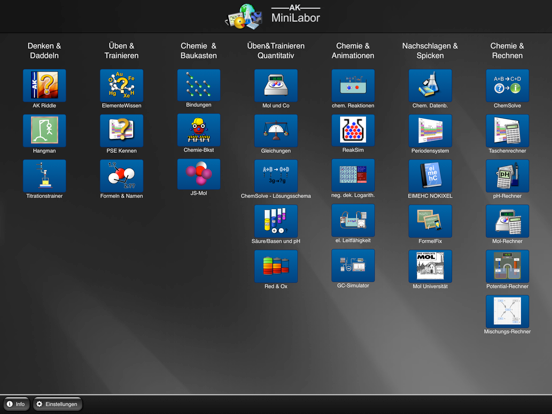
Task: Launch the Mischungs-Rechner
Action: tap(507, 311)
